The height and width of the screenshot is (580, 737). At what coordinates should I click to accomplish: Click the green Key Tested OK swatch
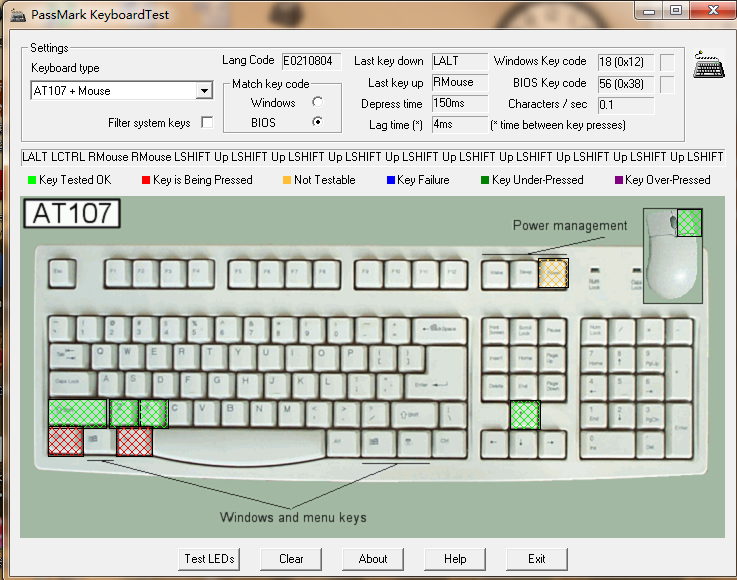pos(32,180)
